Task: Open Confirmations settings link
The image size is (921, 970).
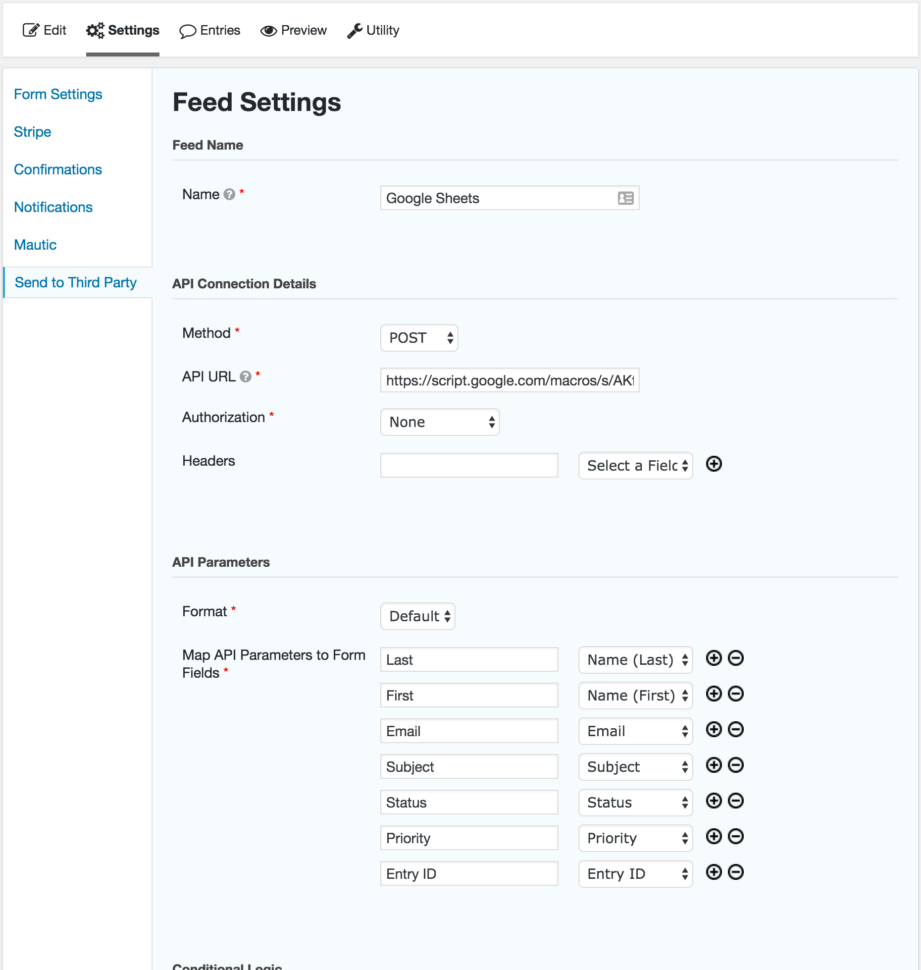Action: [58, 170]
